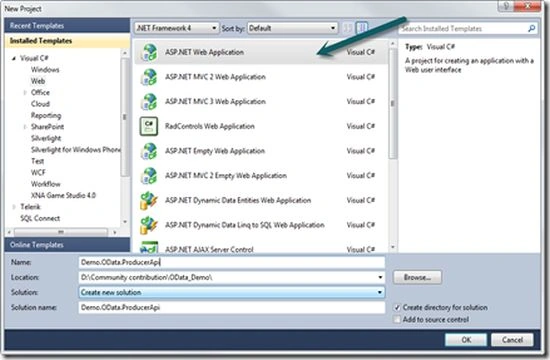Click 'ASP.NET Dynamic Data Entities Web Application' text
This screenshot has height=360, width=550.
pos(238,200)
